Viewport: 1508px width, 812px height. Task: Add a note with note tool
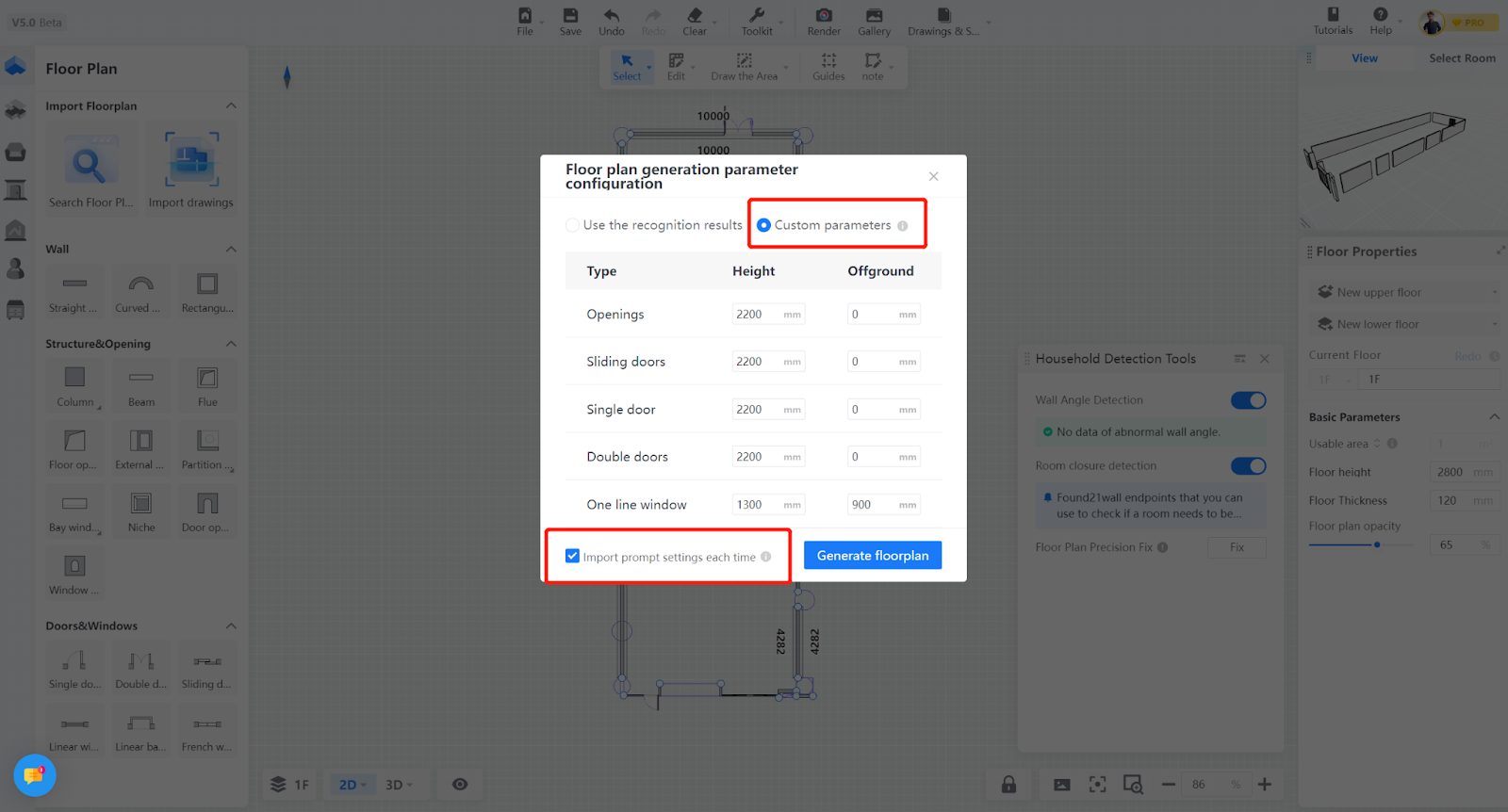873,67
